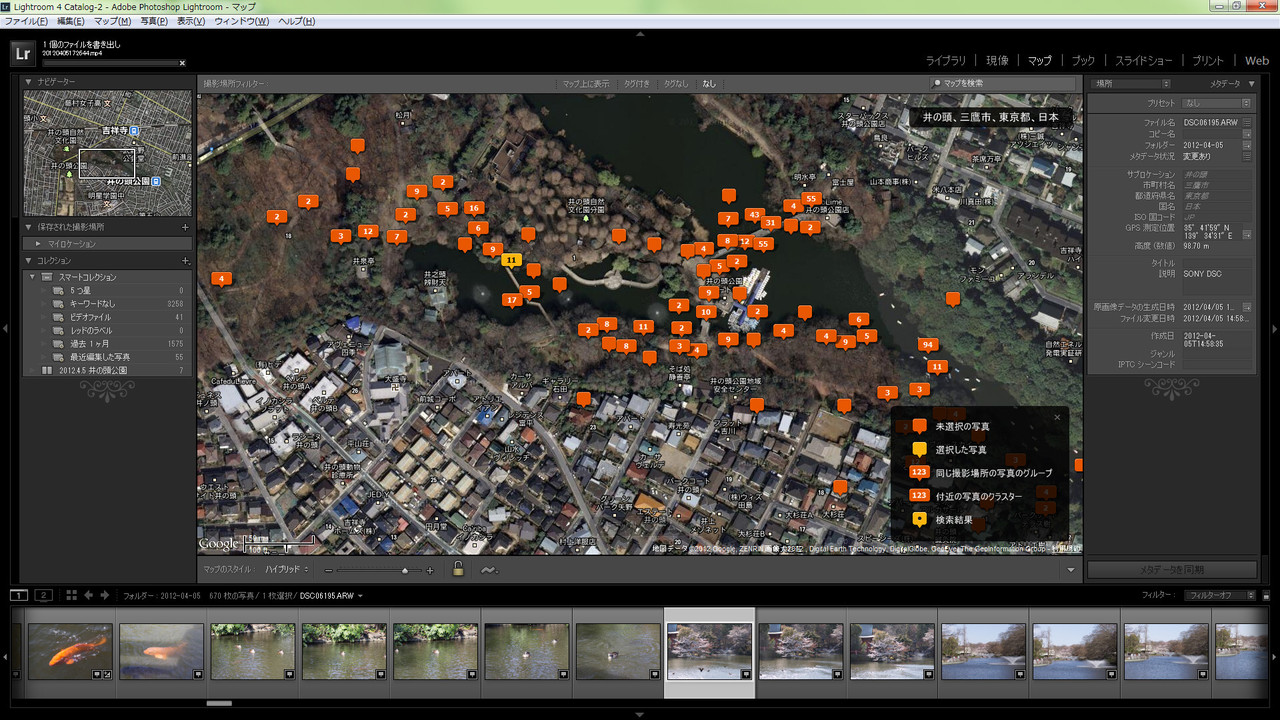Add a new collection with plus icon
The image size is (1280, 720).
[185, 260]
